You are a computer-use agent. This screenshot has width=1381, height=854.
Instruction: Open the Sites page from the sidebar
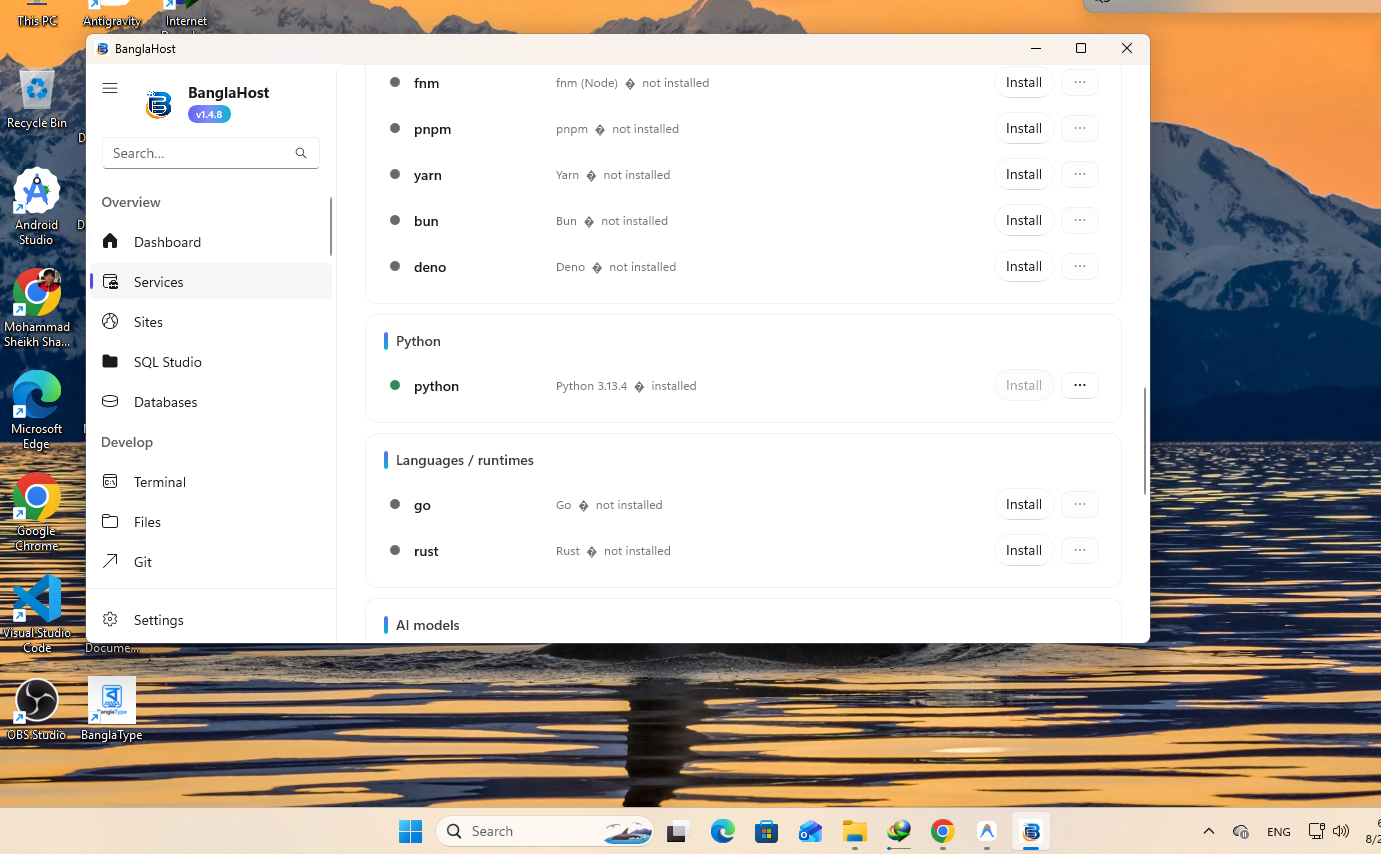(x=211, y=322)
